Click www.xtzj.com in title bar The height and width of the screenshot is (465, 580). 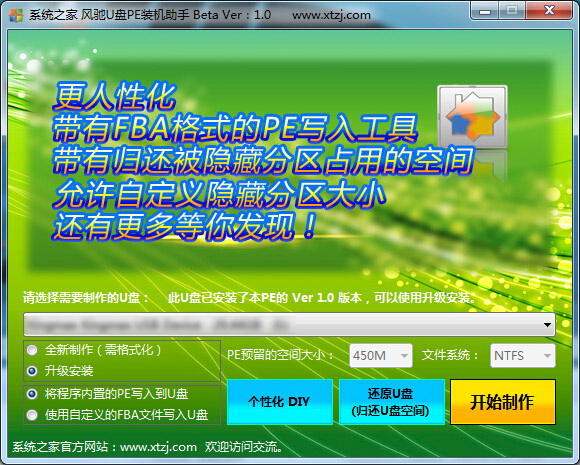coord(331,15)
